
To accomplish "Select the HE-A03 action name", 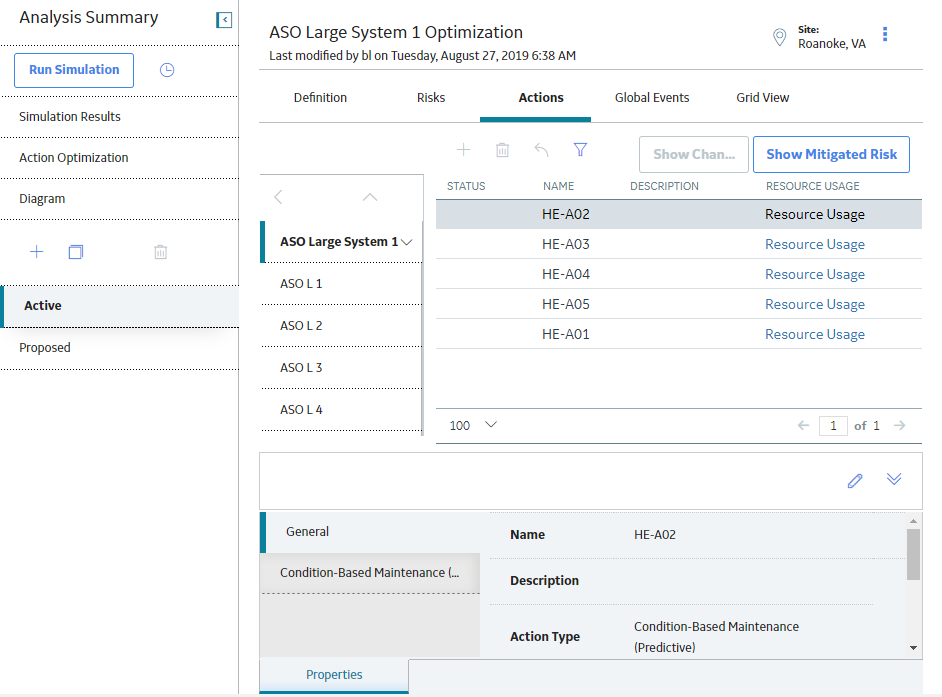I will pos(565,245).
